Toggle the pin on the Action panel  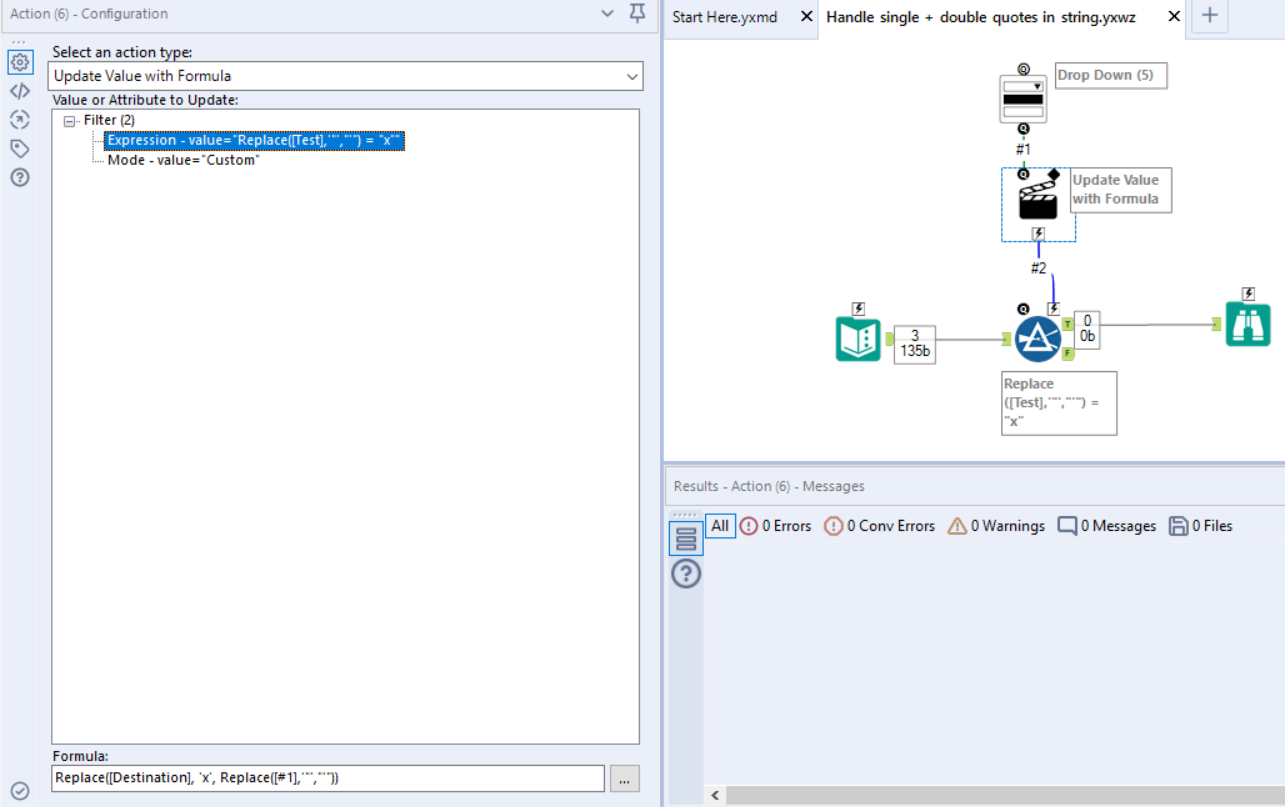637,15
